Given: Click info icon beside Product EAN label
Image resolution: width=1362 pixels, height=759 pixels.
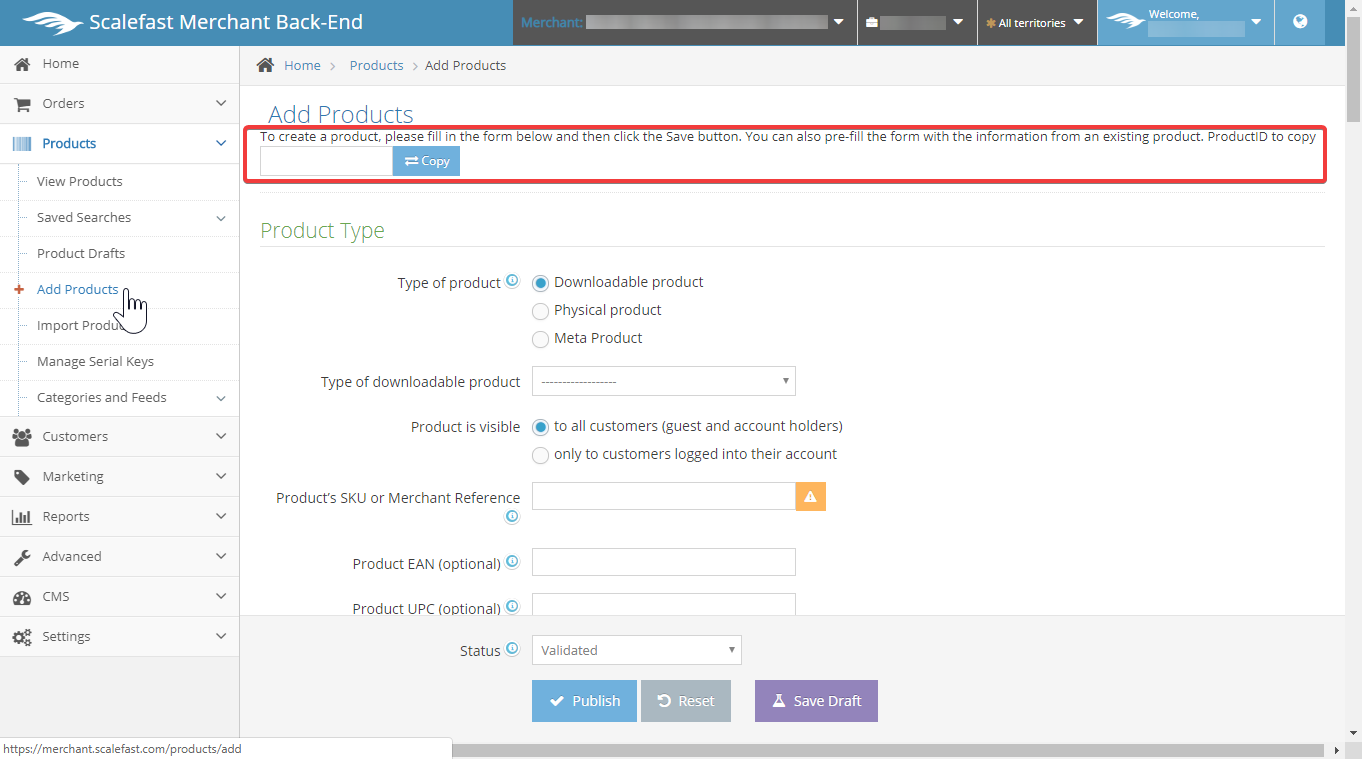Looking at the screenshot, I should pos(512,563).
